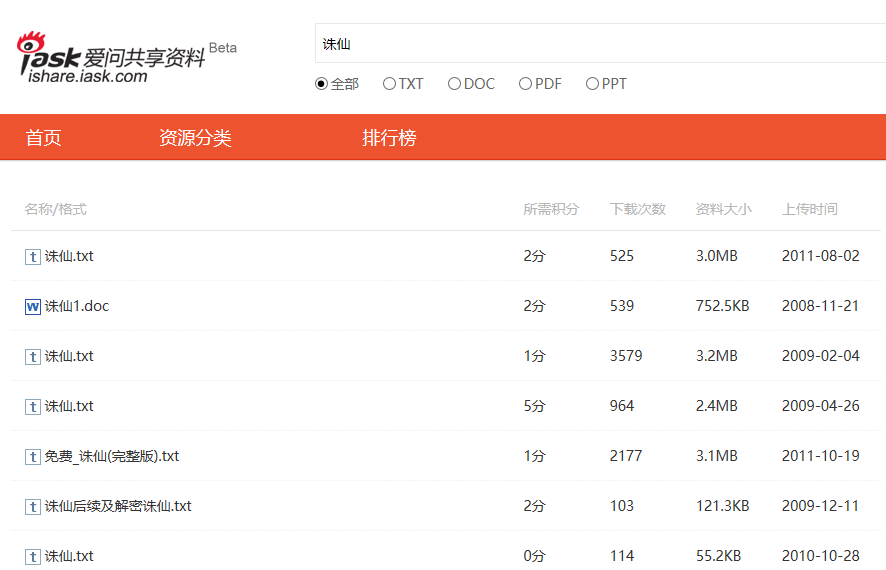Open 诛仙.txt uploaded 2011-08-02
The height and width of the screenshot is (570, 886).
(69, 256)
